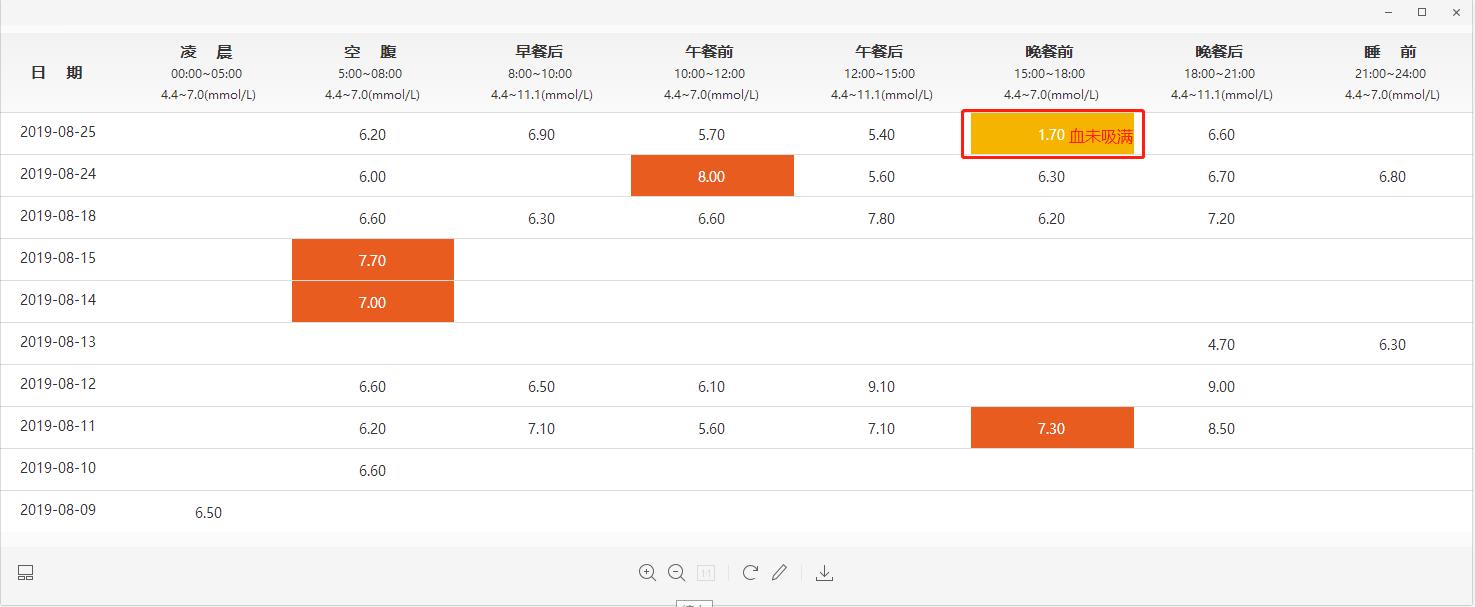This screenshot has height=607, width=1475.
Task: Click the zoom in magnifier icon
Action: point(647,572)
